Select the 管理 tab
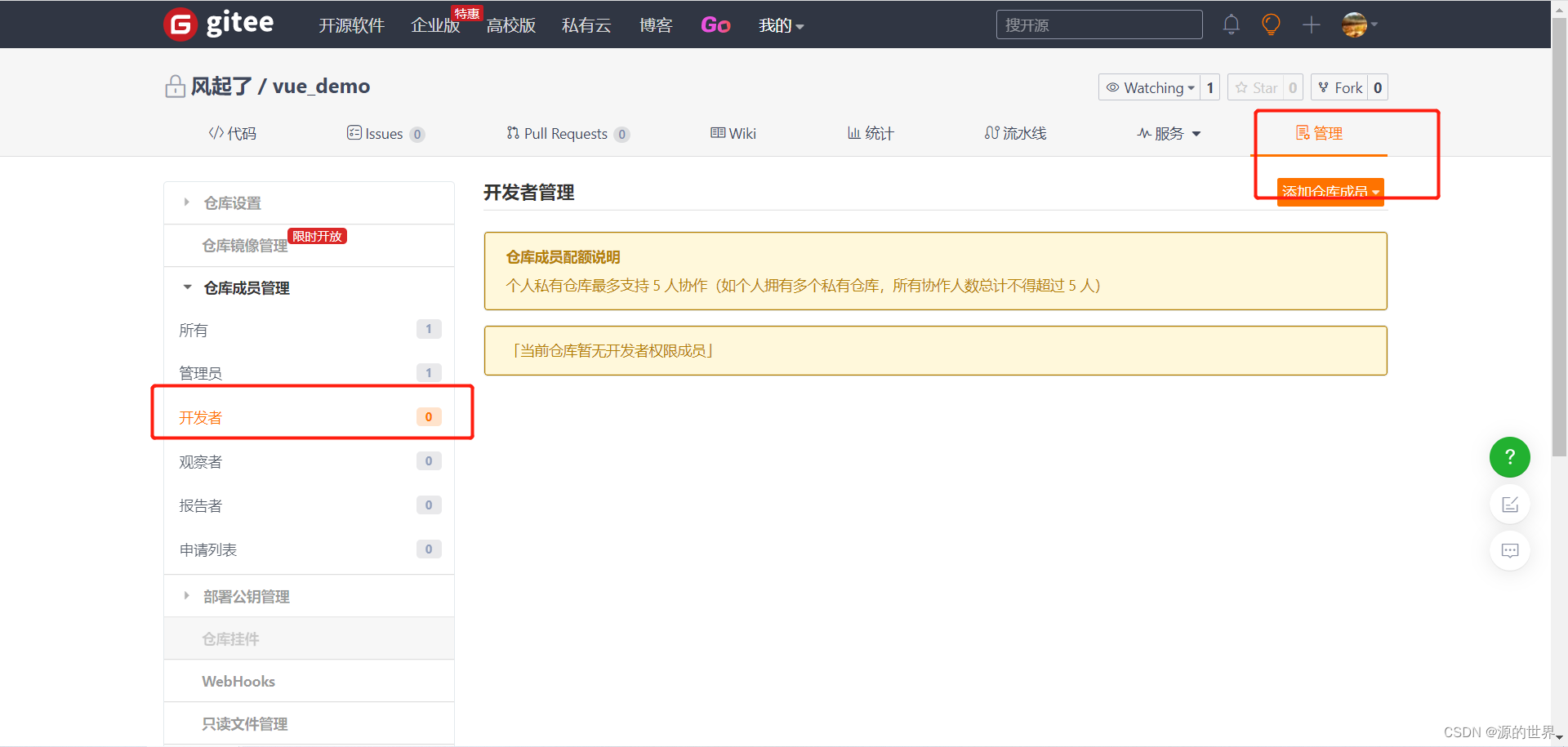The width and height of the screenshot is (1568, 747). [1319, 133]
